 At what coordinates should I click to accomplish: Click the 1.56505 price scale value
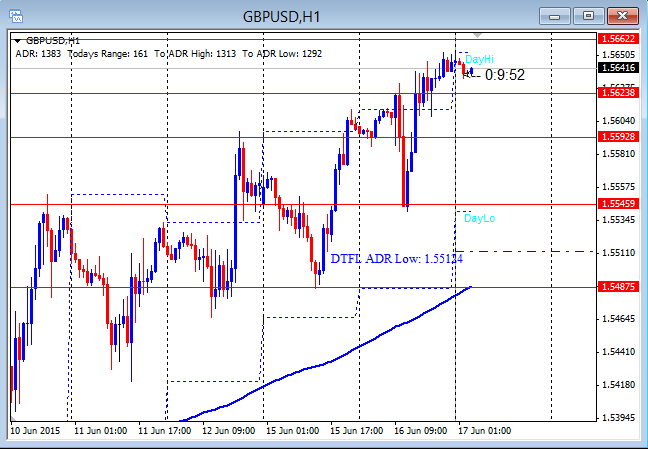click(x=619, y=55)
